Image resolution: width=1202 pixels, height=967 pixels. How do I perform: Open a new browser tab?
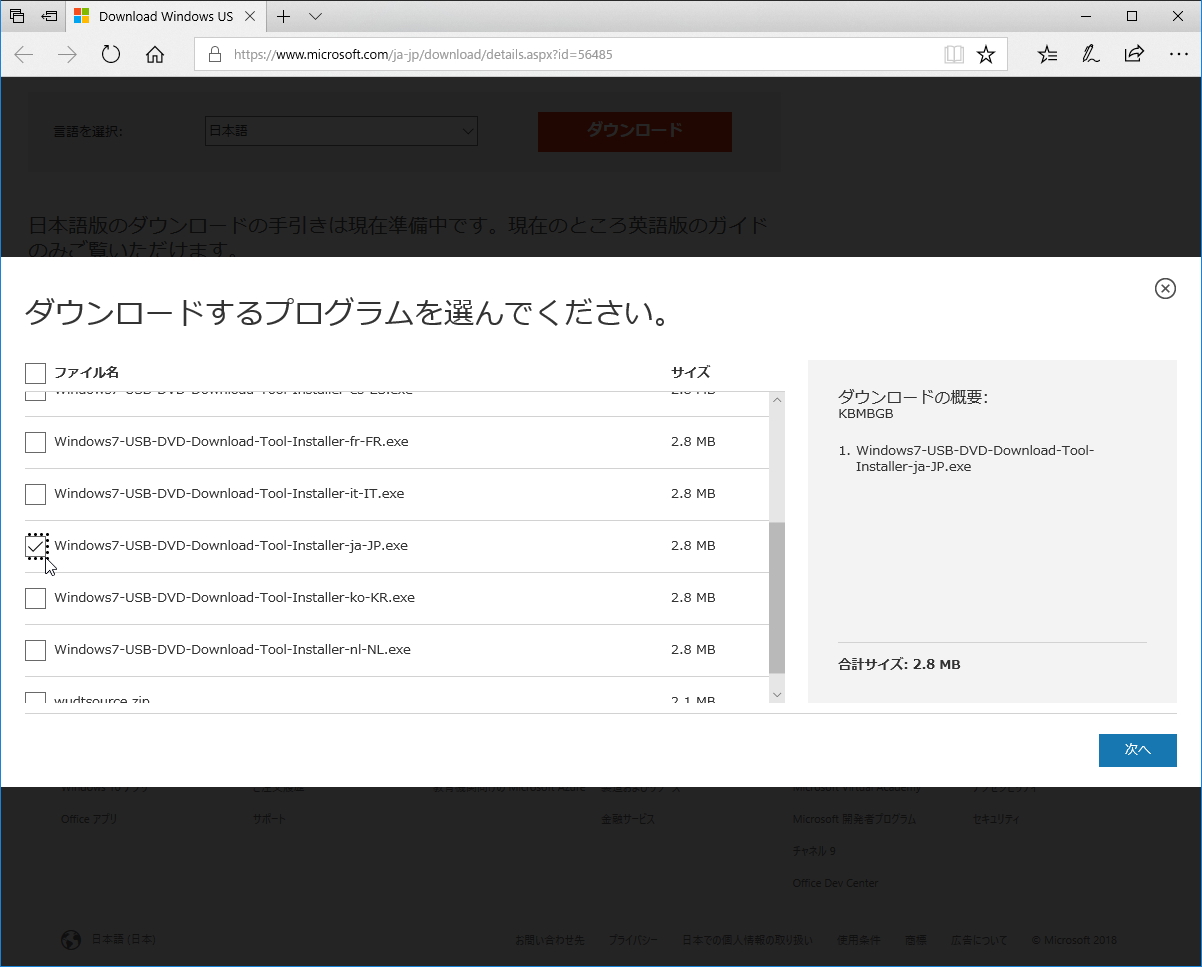(x=284, y=17)
